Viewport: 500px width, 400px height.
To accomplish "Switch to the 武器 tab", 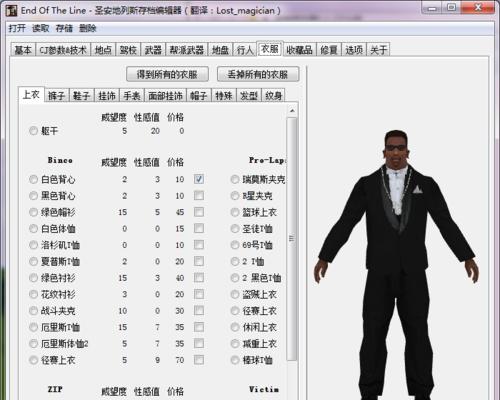I will point(153,50).
